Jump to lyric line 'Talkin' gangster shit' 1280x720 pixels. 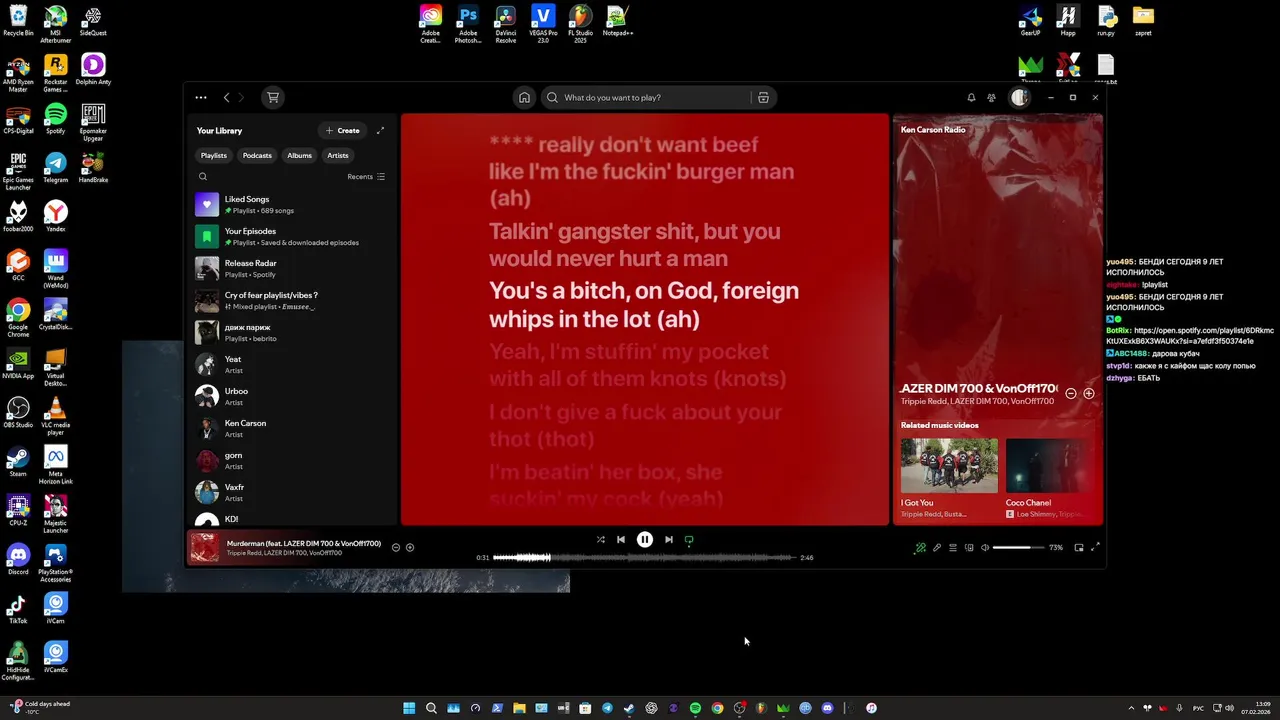click(634, 245)
